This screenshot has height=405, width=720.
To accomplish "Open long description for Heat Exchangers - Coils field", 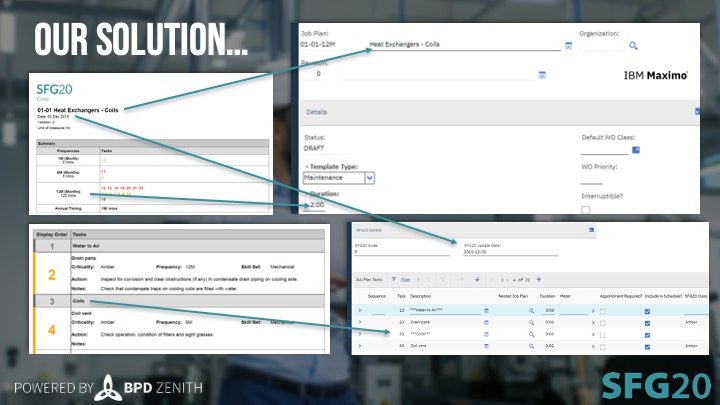I will [568, 45].
